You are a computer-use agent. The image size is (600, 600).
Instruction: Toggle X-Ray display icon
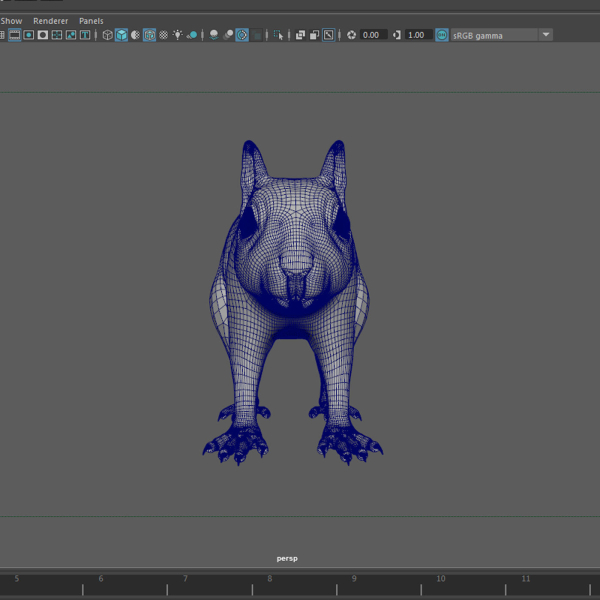coord(300,35)
